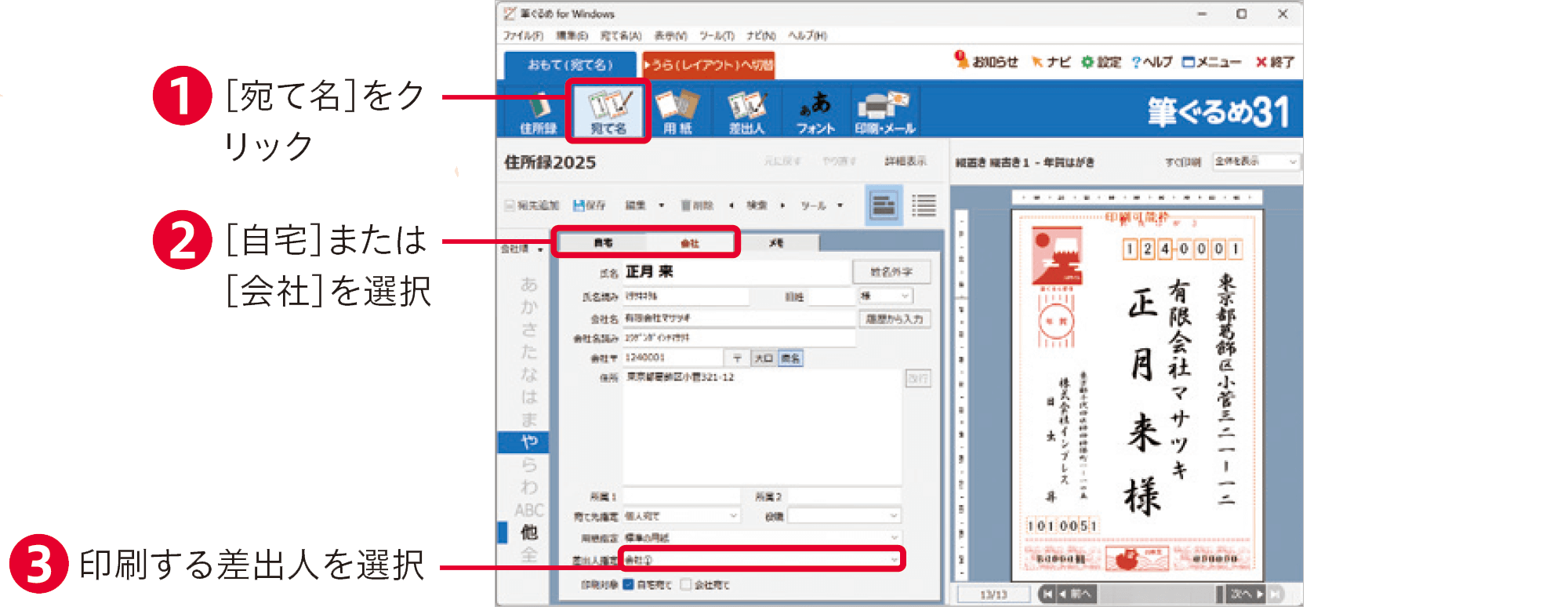The height and width of the screenshot is (607, 1568).
Task: Open the 宛て先指定 dropdown
Action: point(681,515)
